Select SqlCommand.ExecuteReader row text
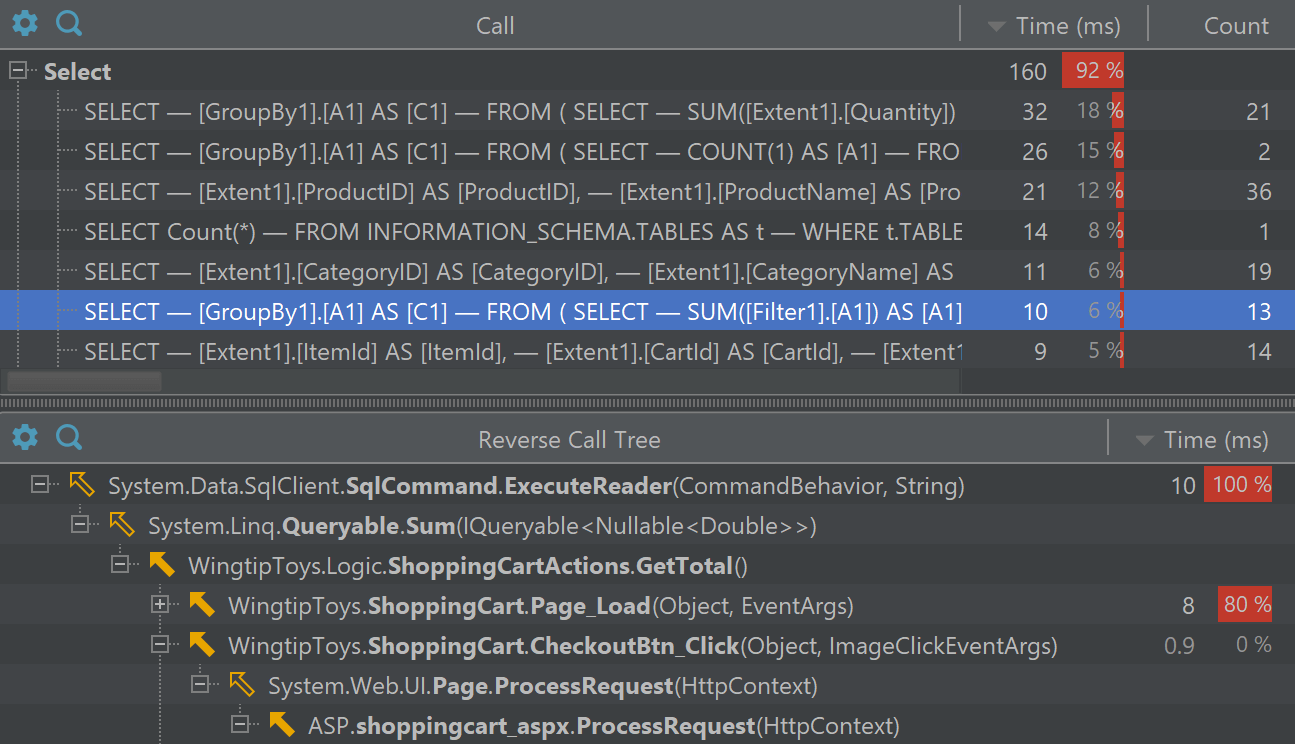This screenshot has width=1295, height=744. coord(536,486)
